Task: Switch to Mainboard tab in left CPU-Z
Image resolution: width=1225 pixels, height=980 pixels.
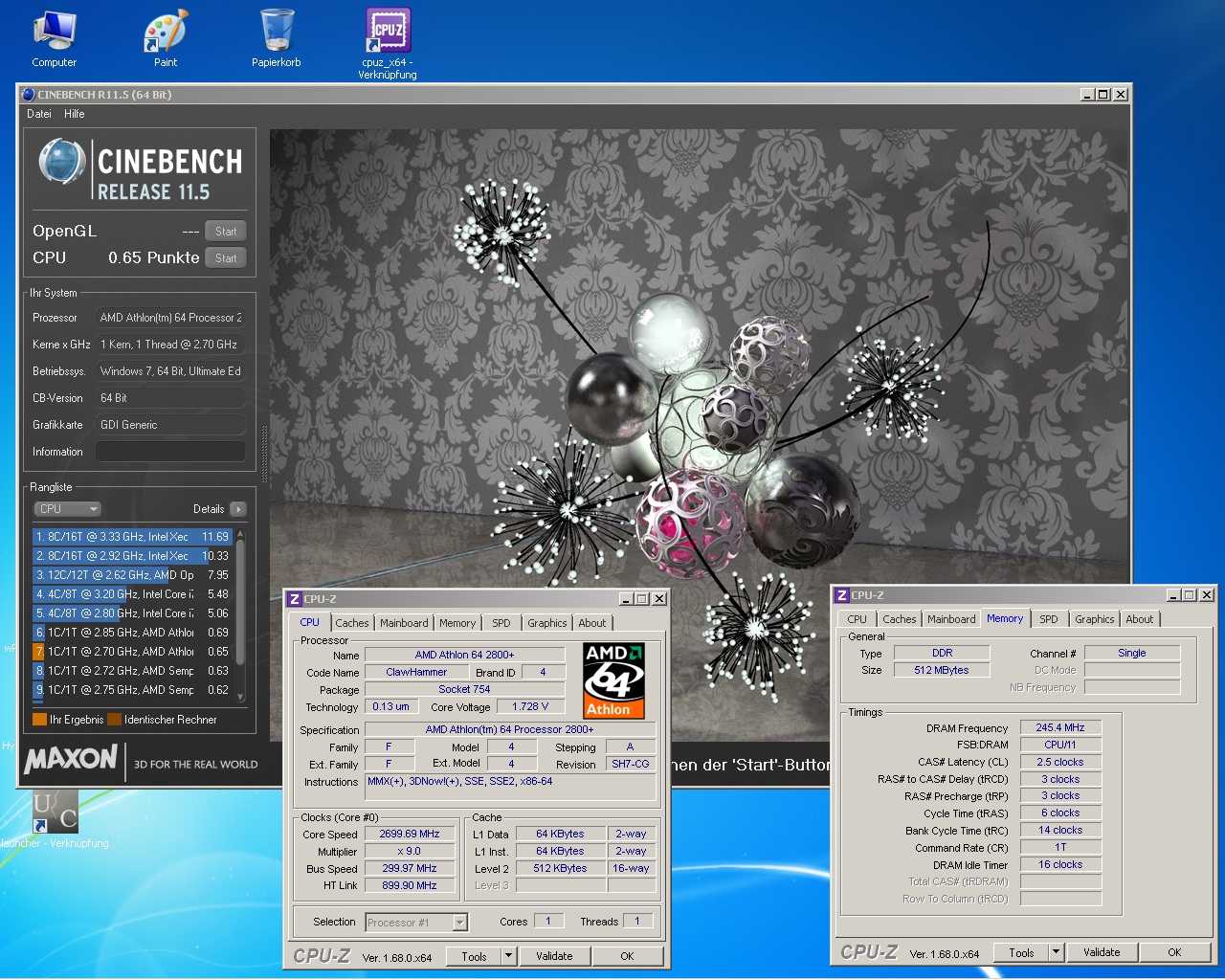Action: tap(404, 623)
